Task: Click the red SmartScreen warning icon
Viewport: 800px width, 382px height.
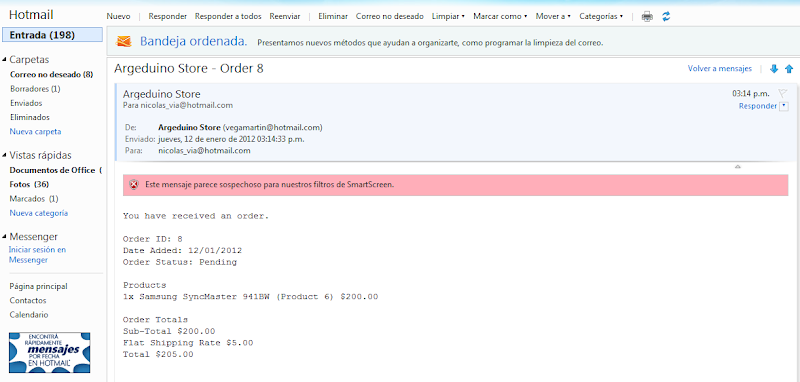Action: (x=133, y=185)
